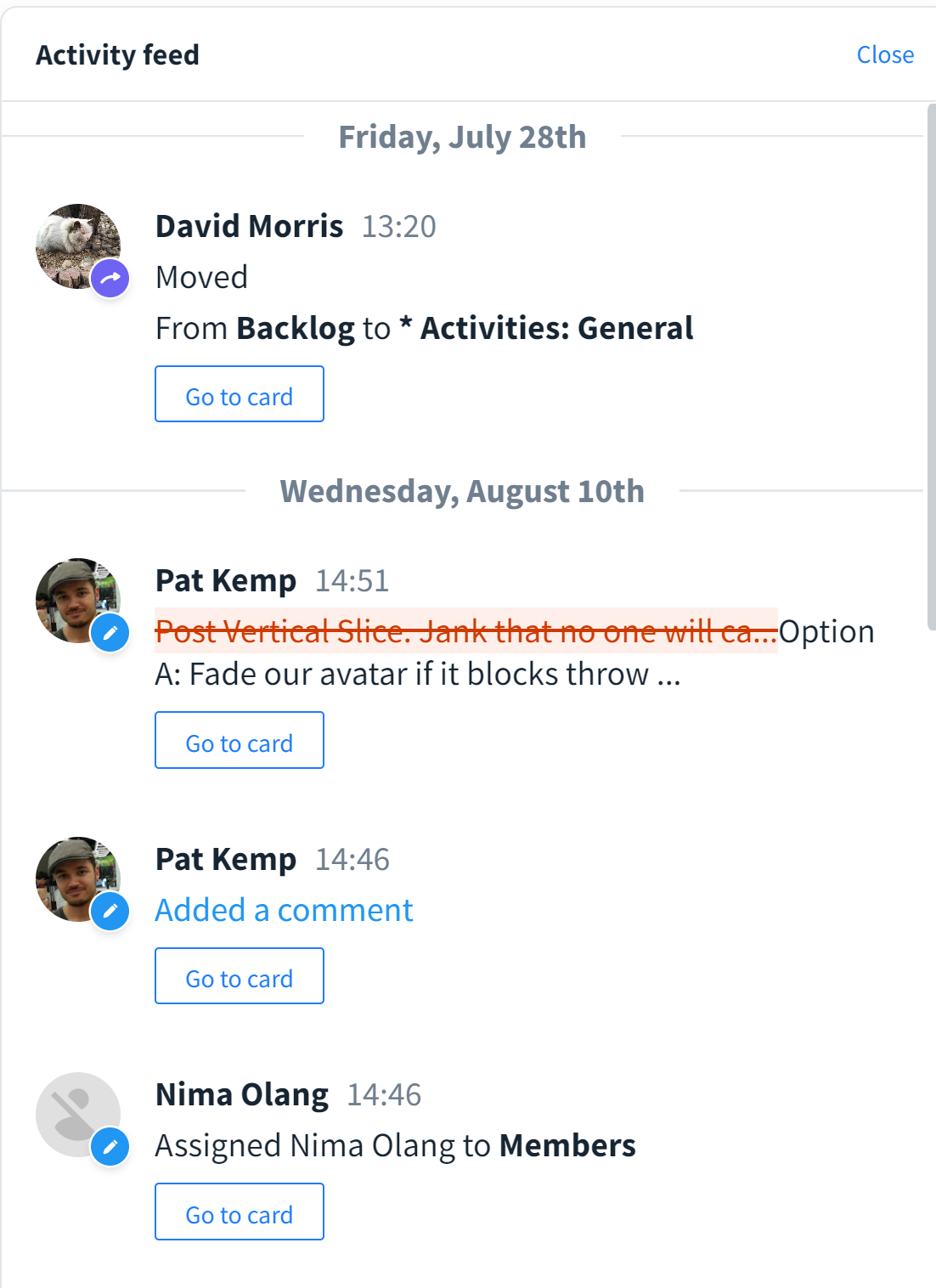Click the purple move-arrow badge on David Morris
This screenshot has height=1288, width=936.
point(110,278)
